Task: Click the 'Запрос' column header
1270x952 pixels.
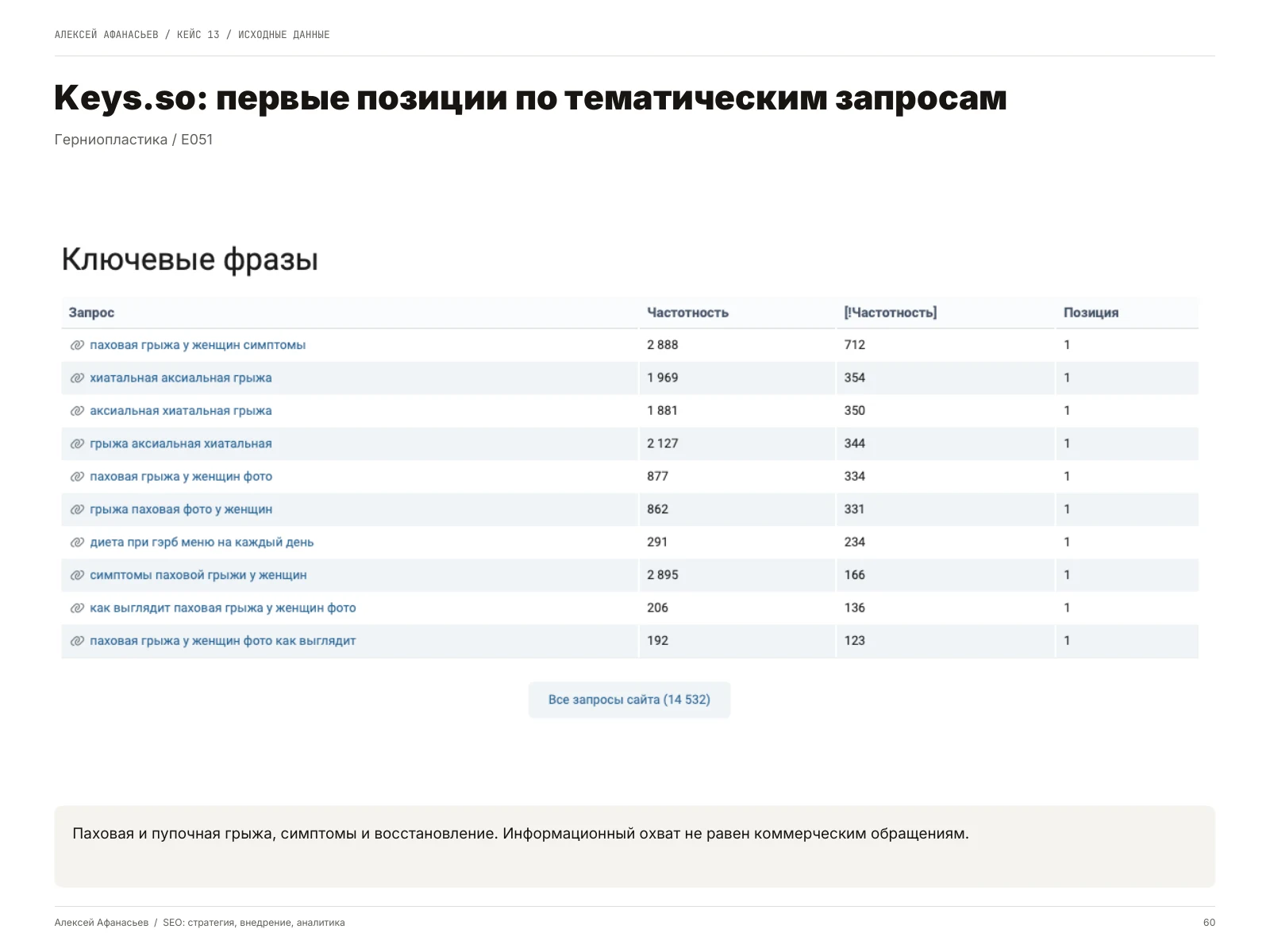Action: point(91,313)
